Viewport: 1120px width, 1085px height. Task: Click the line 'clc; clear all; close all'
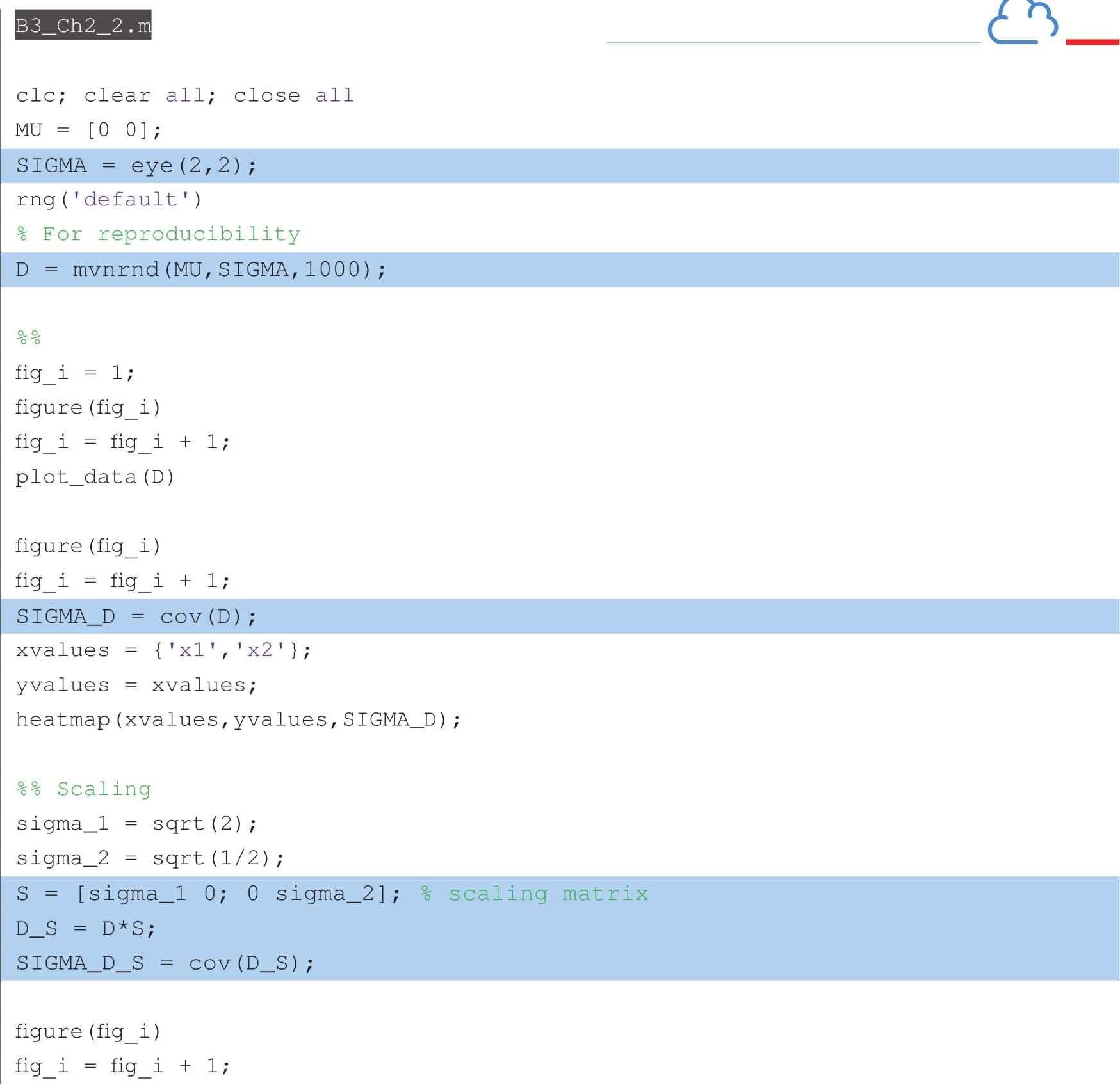tap(184, 95)
